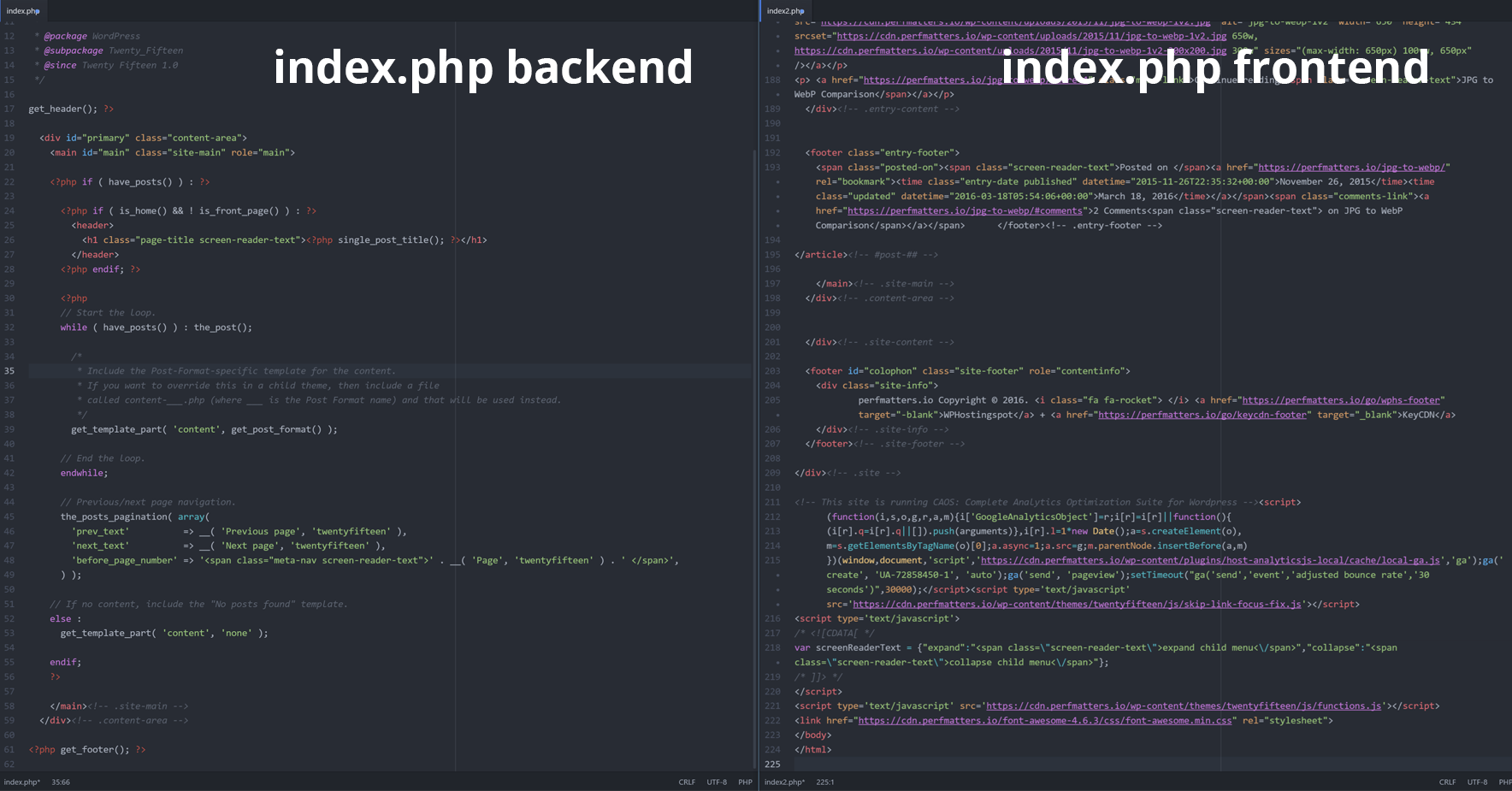Image resolution: width=1512 pixels, height=791 pixels.
Task: Open the jpg-to-webp/#comments link
Action: [x=965, y=211]
